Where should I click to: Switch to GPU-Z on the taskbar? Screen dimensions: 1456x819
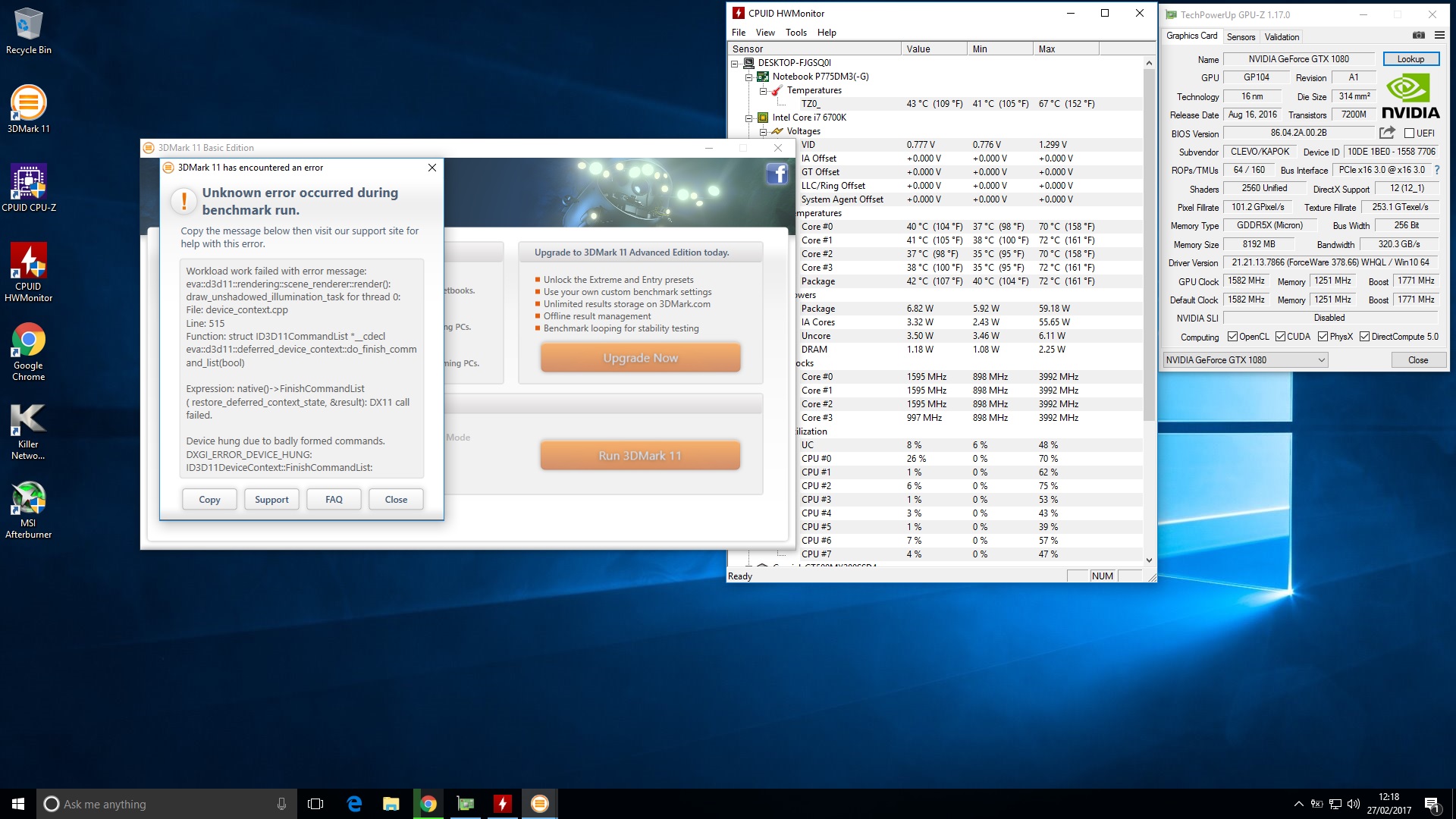pyautogui.click(x=466, y=804)
